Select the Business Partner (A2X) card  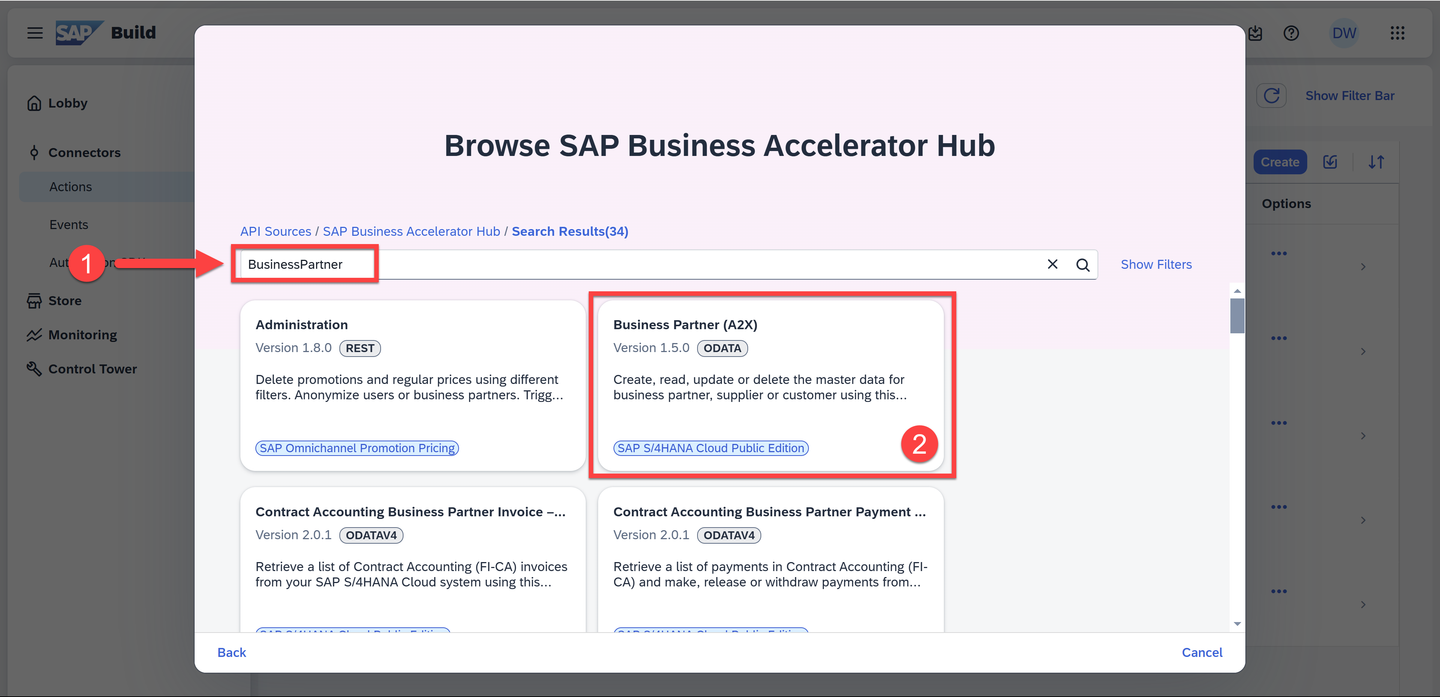pos(771,386)
